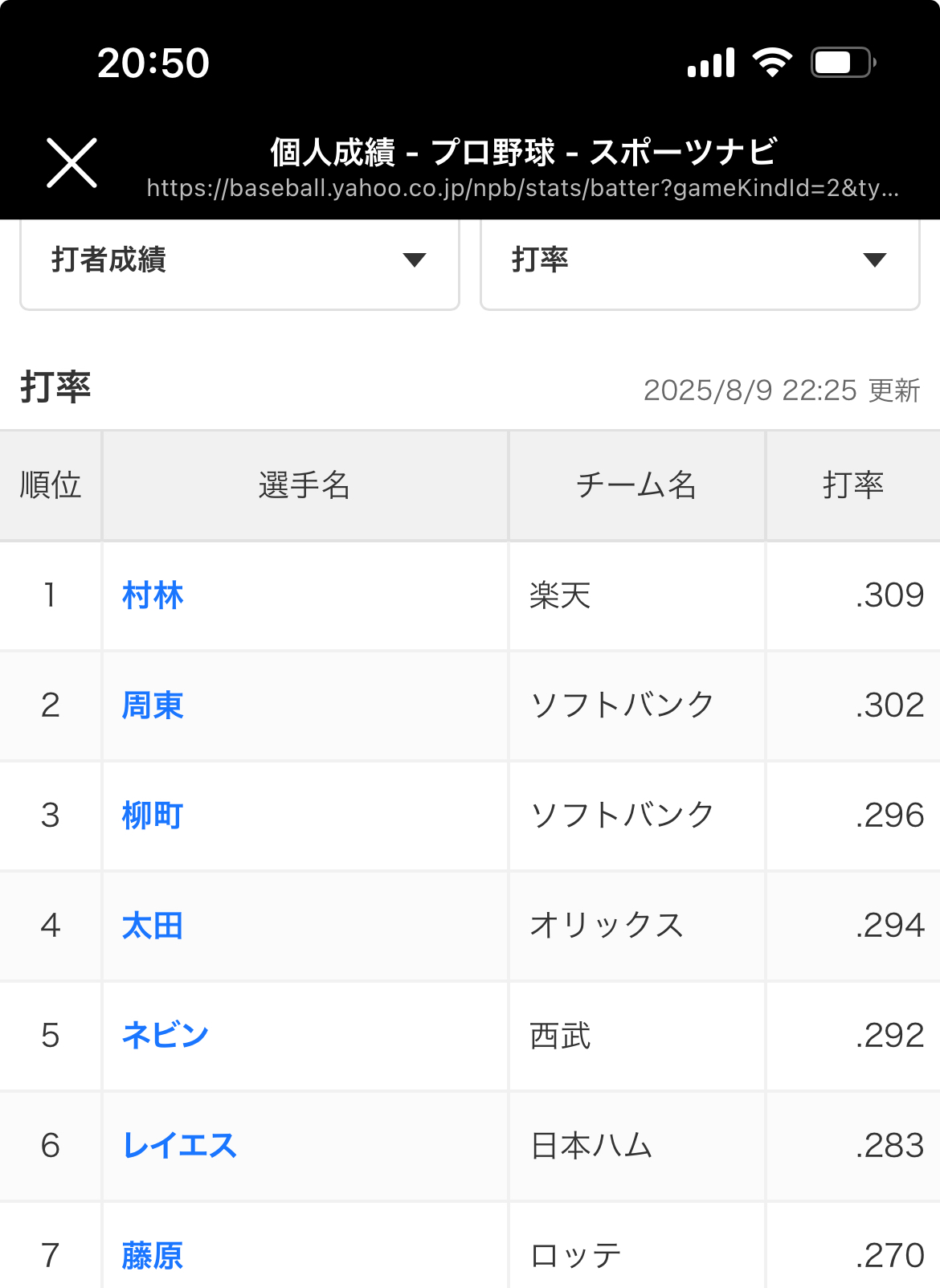
Task: Open player 周東 profile link
Action: 153,705
